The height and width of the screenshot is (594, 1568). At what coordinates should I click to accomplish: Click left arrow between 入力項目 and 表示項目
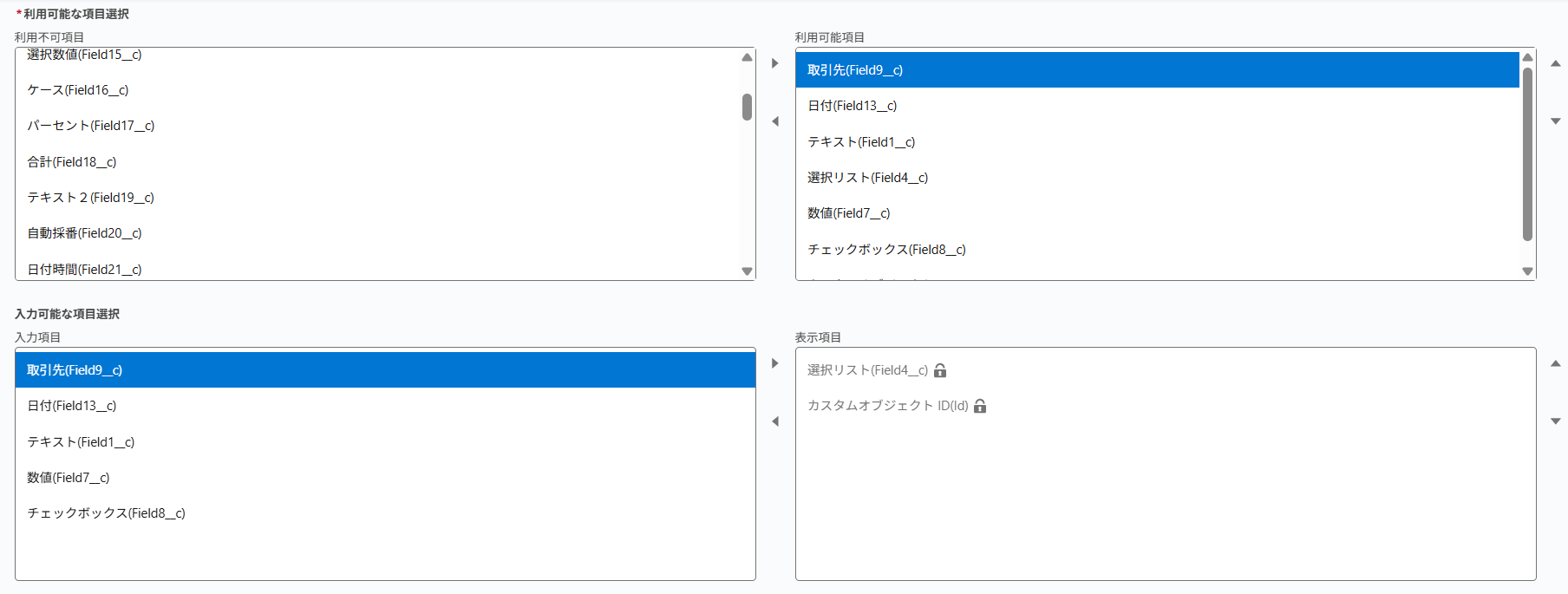775,421
